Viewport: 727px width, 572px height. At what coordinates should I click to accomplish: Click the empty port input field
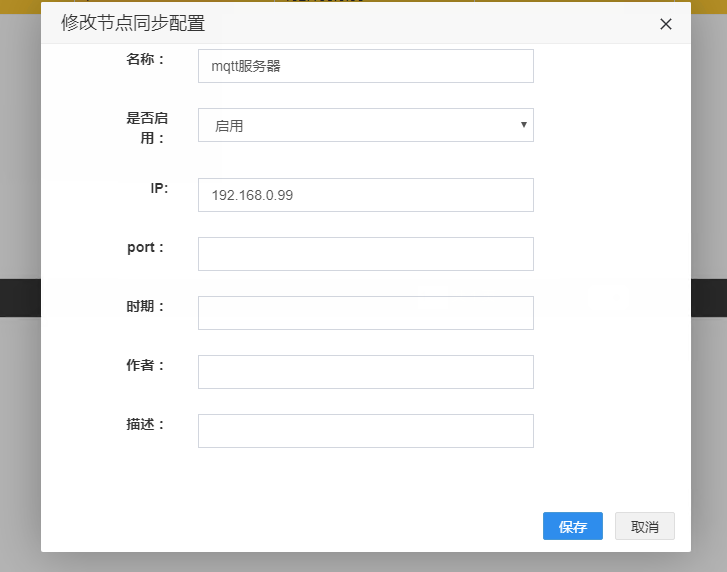click(366, 254)
